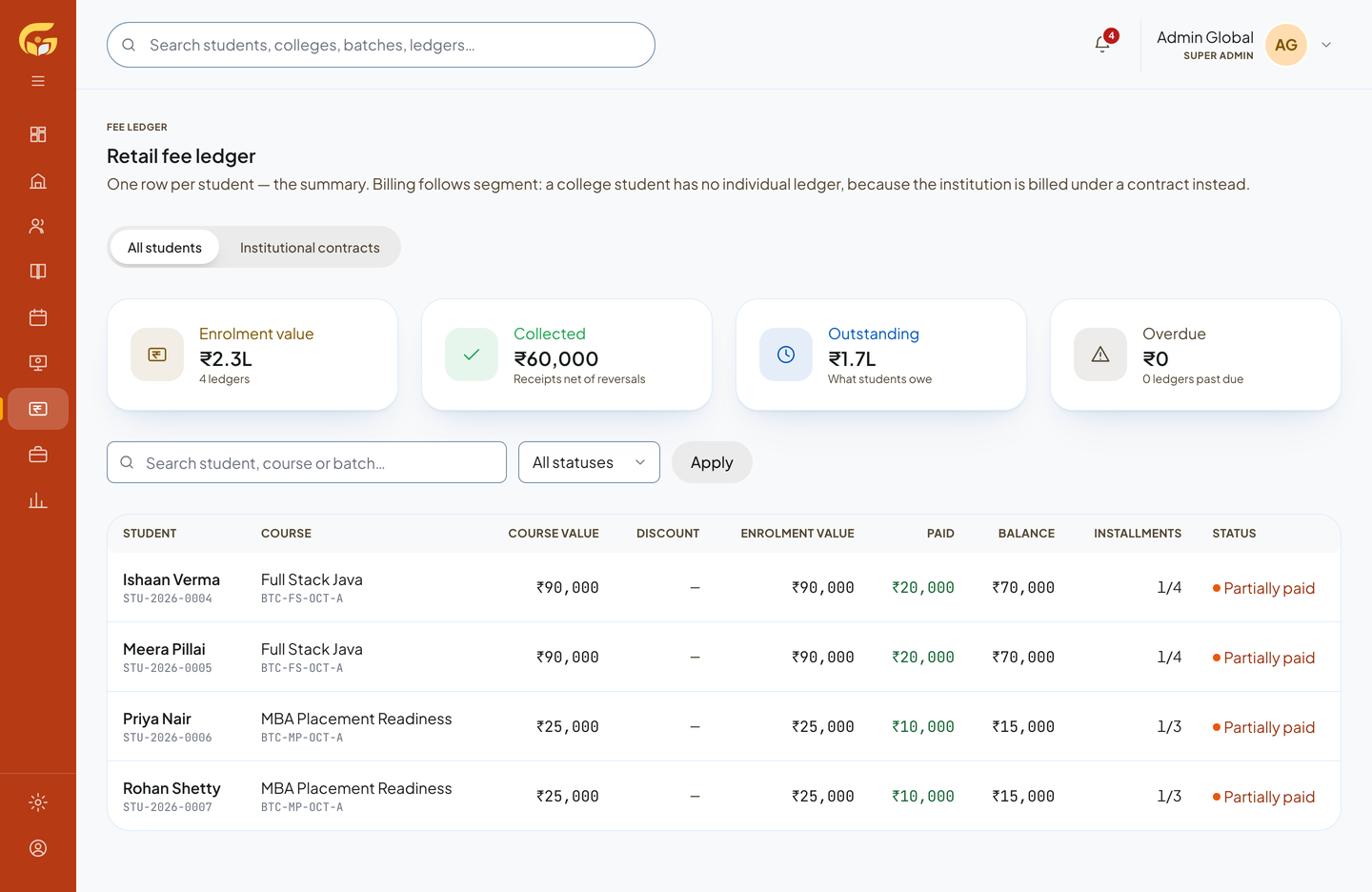
Task: Open the monitor sessions icon in the sidebar
Action: (38, 363)
